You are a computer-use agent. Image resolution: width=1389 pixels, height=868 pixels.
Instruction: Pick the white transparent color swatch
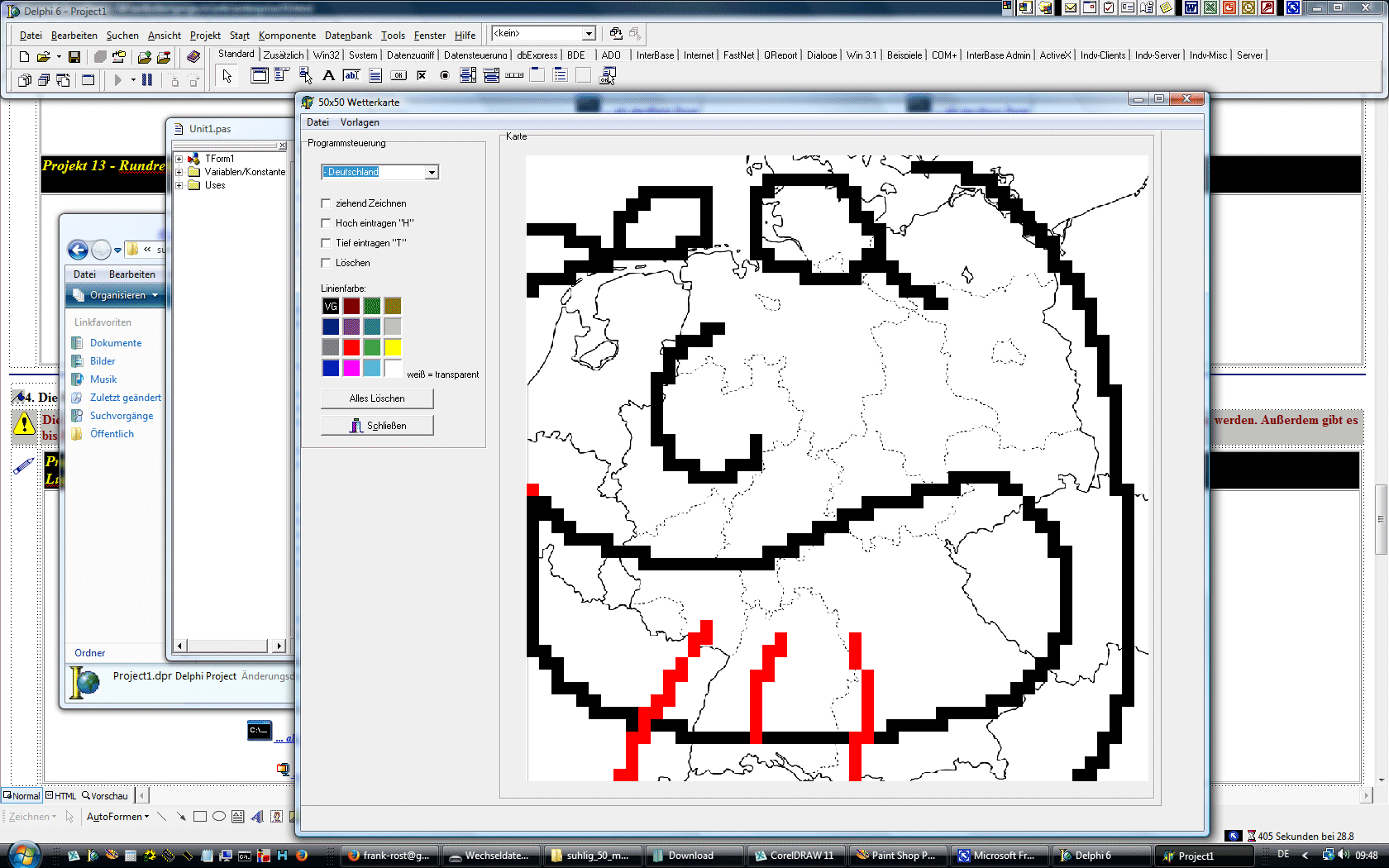(393, 368)
